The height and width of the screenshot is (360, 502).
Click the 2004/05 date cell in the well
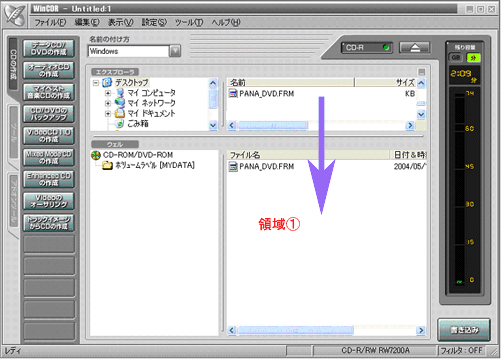[410, 166]
